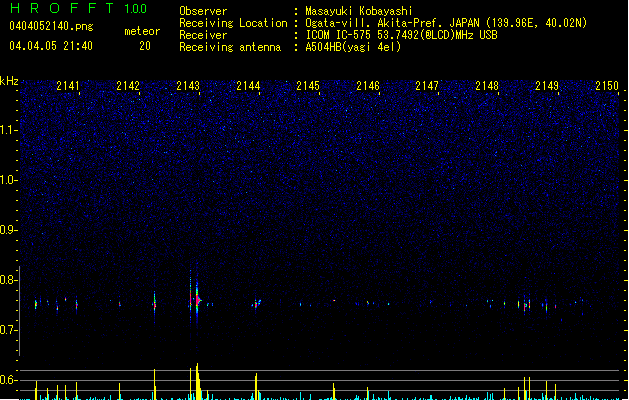Viewport: 629px width, 400px height.
Task: Click the 2144 time axis label
Action: 248,86
